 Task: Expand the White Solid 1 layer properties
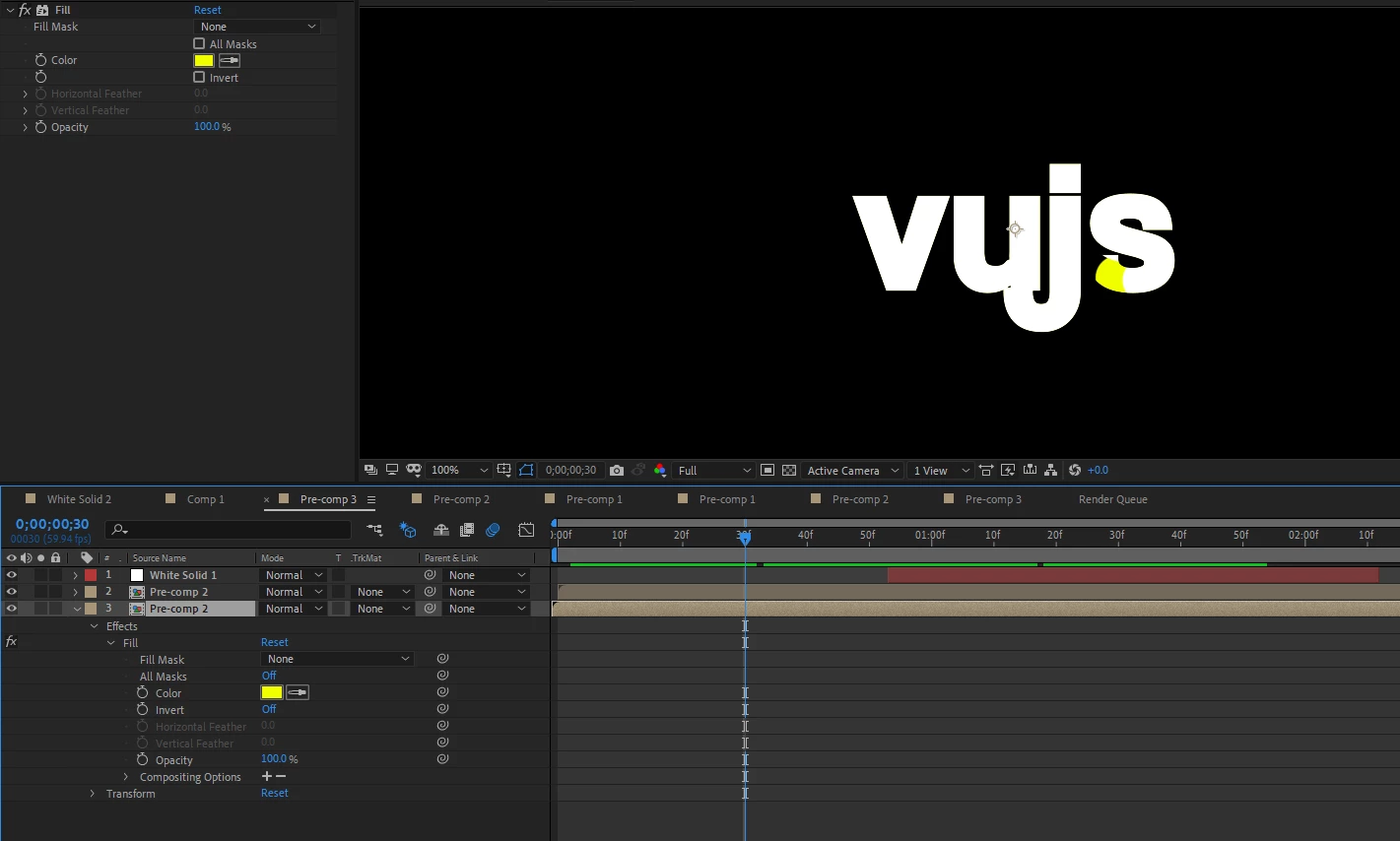(76, 575)
